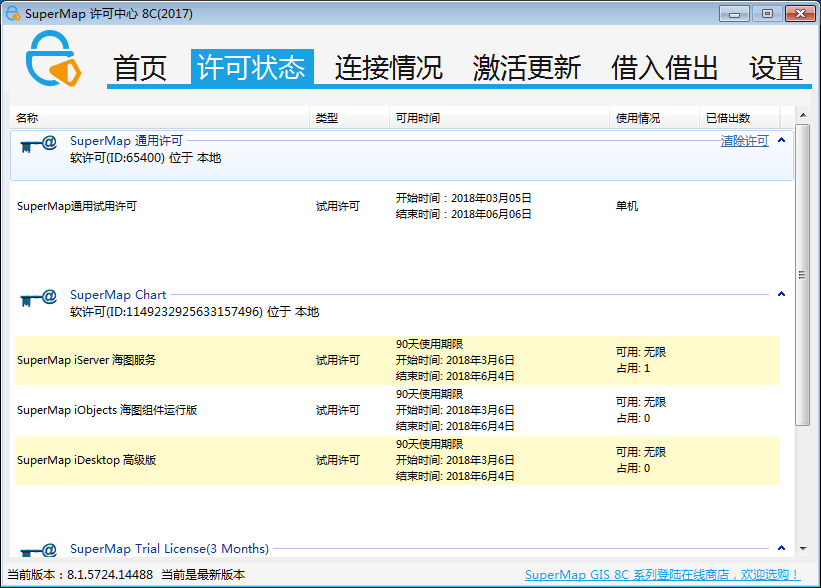Click 试用许可 type in iDesktop 高级版 row
The image size is (821, 588).
[338, 460]
